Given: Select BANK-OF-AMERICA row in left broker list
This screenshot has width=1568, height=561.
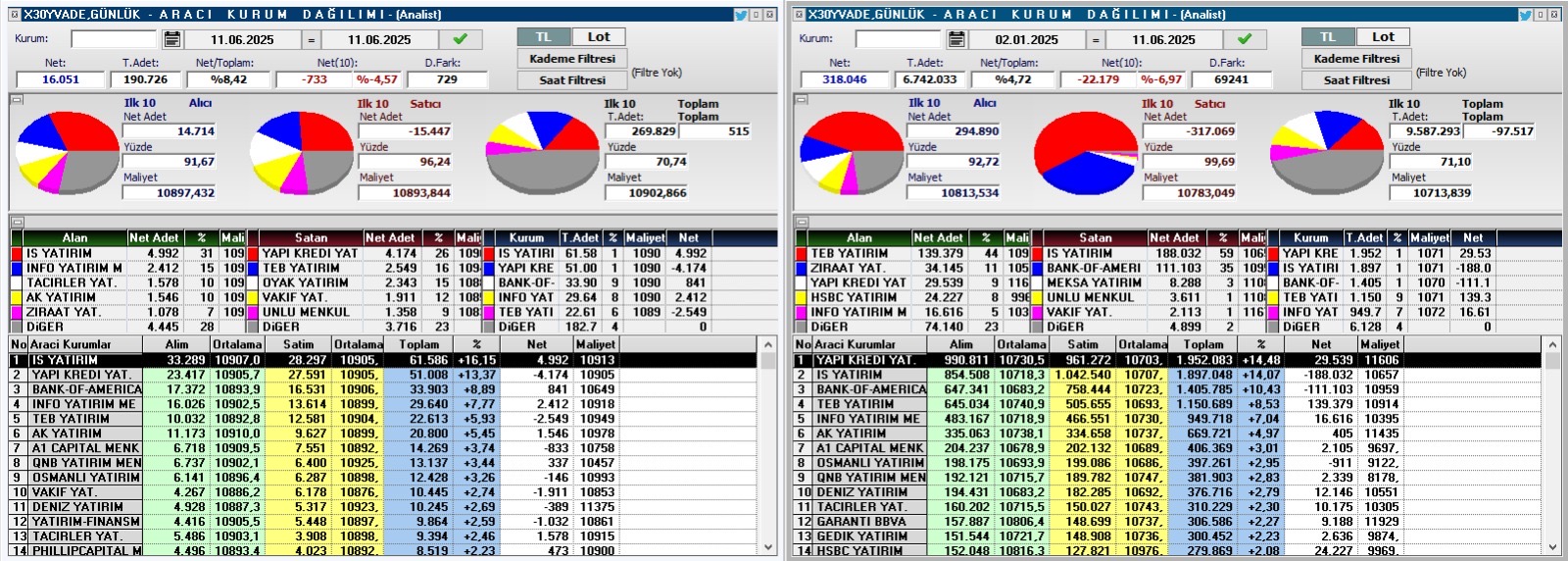Looking at the screenshot, I should point(383,389).
